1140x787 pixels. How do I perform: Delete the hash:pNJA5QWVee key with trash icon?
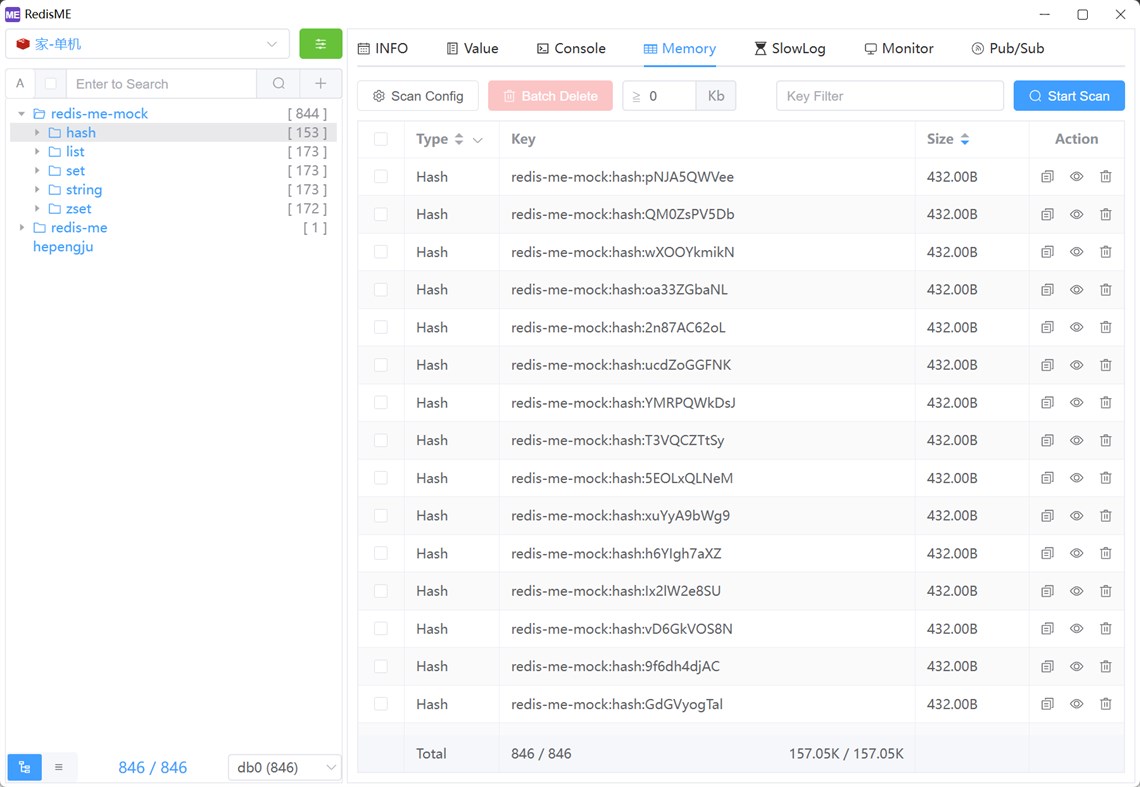click(x=1105, y=177)
